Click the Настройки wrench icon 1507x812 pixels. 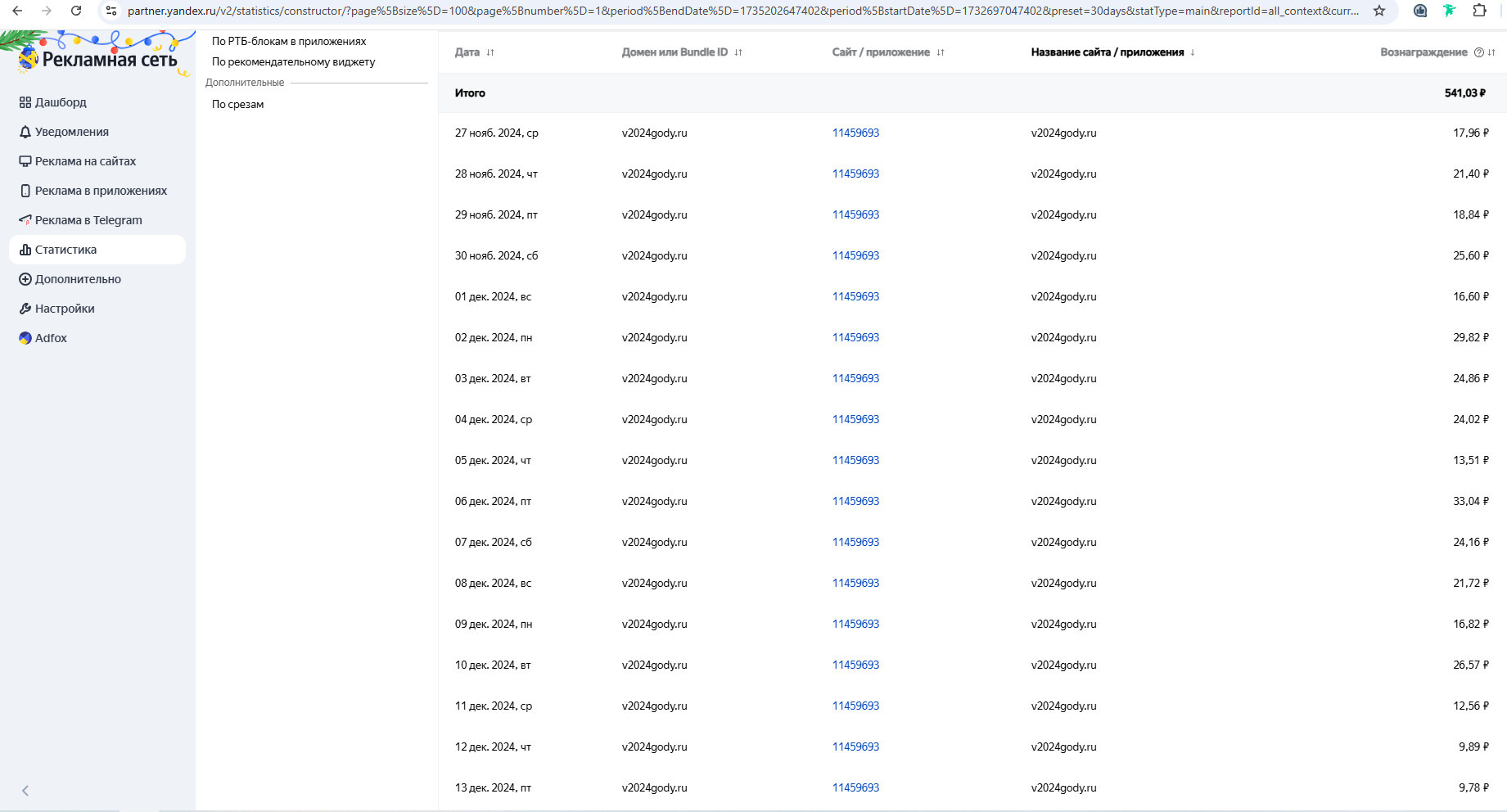pyautogui.click(x=25, y=309)
